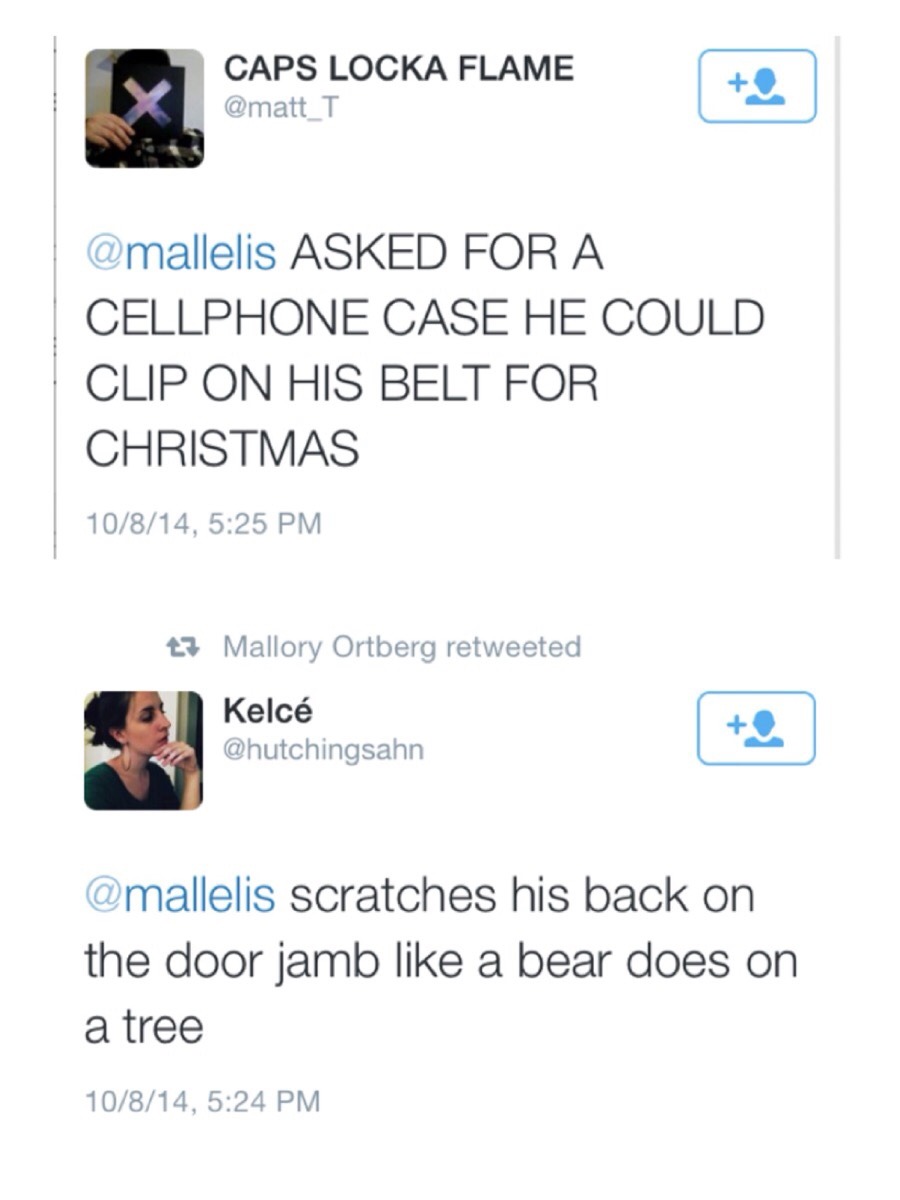This screenshot has width=900, height=1200.
Task: Open @mallelis mention in the bear tweet
Action: pyautogui.click(x=180, y=895)
